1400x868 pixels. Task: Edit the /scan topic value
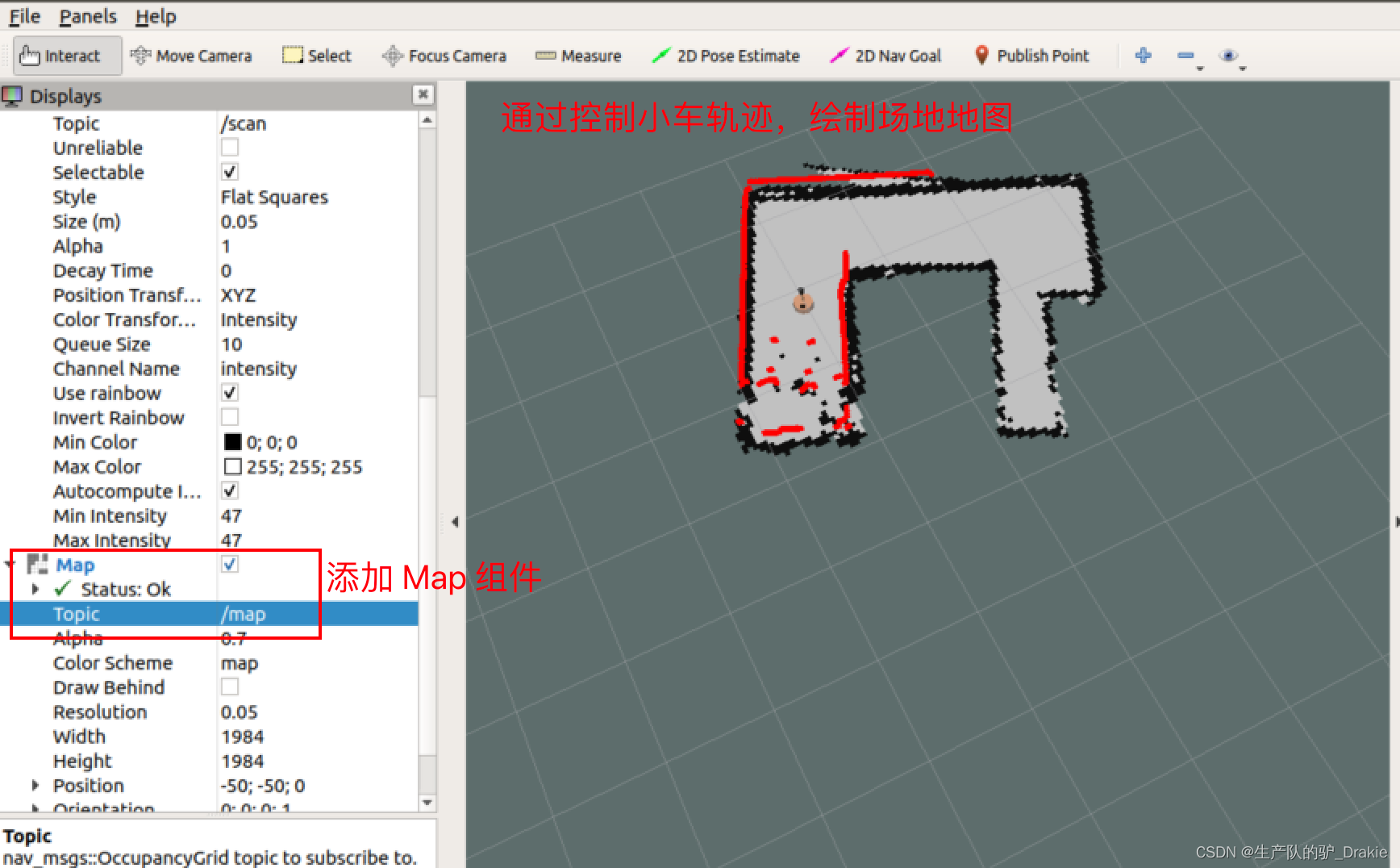pyautogui.click(x=318, y=123)
